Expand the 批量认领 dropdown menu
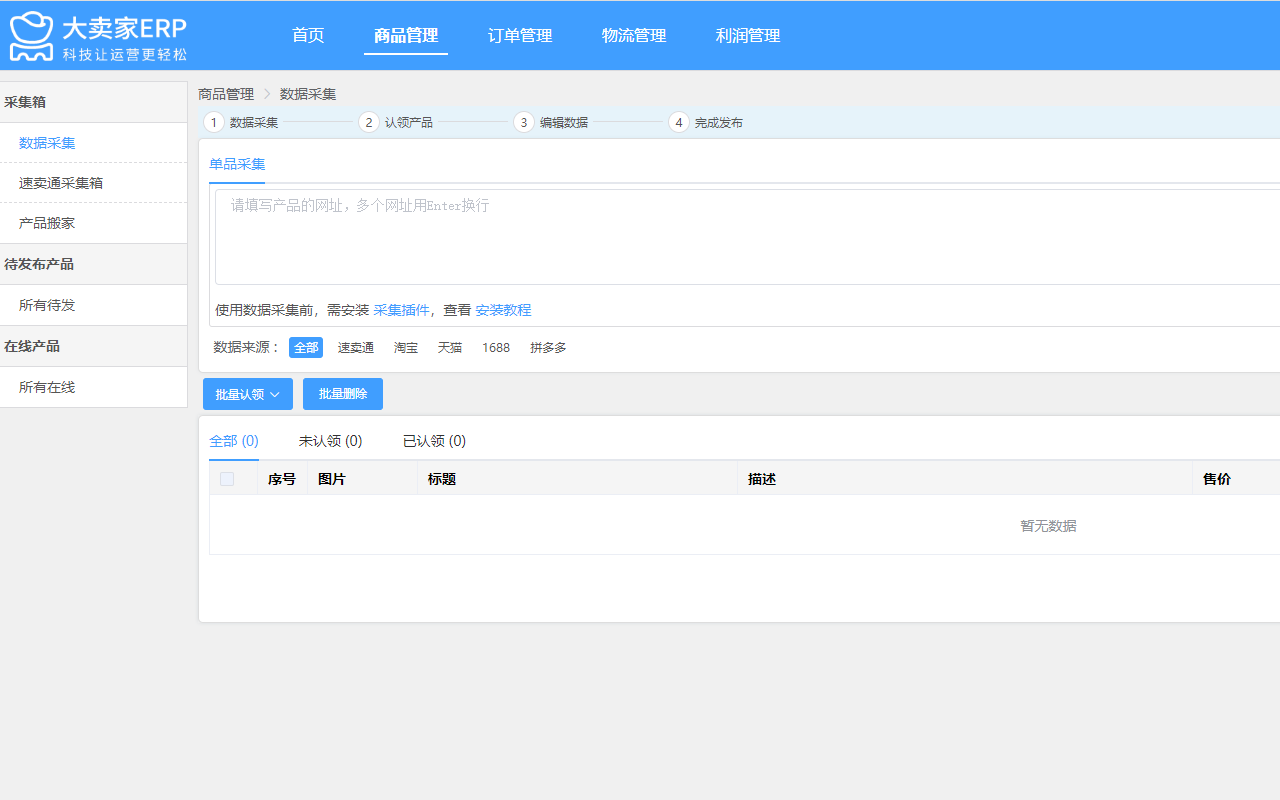Image resolution: width=1280 pixels, height=800 pixels. pos(247,394)
